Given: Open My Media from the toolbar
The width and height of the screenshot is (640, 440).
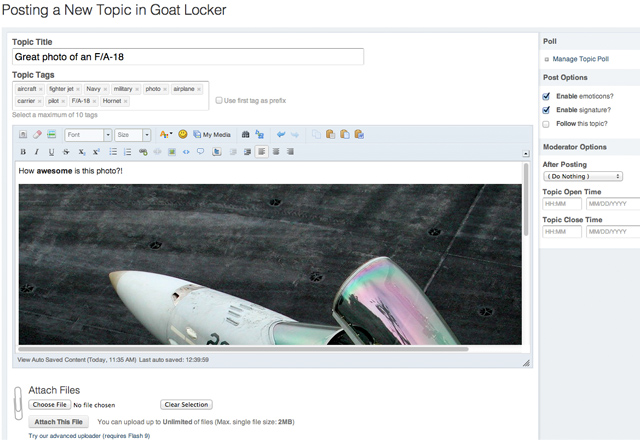Looking at the screenshot, I should coord(212,134).
